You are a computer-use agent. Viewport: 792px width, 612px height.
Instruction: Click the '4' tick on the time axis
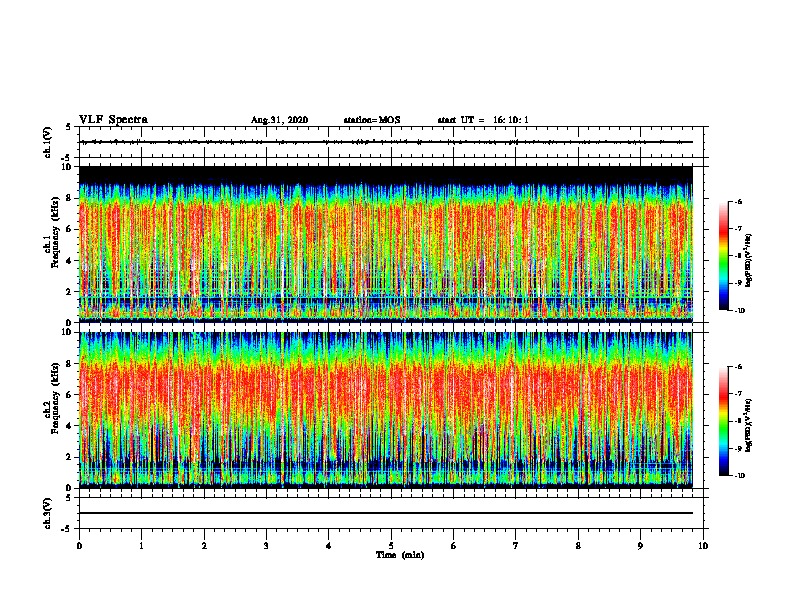329,546
